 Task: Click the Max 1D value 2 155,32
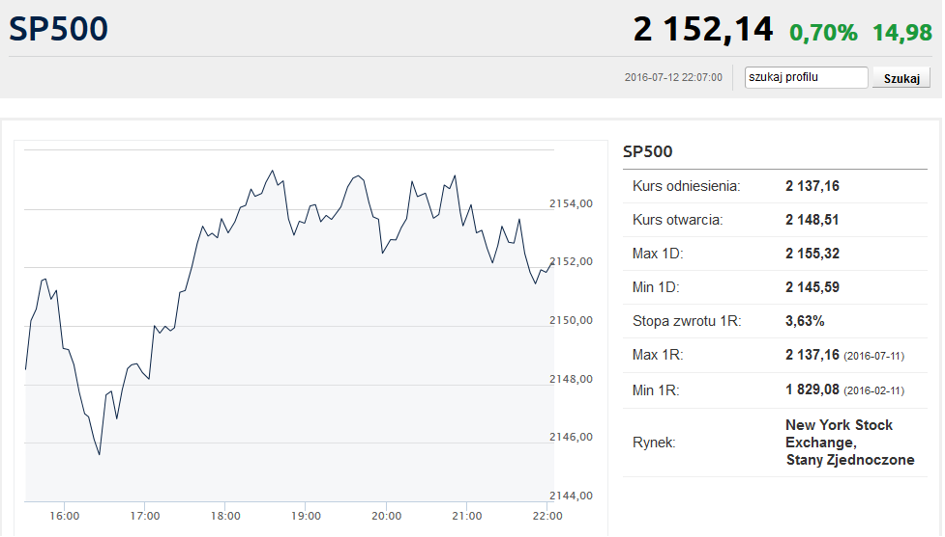click(812, 254)
